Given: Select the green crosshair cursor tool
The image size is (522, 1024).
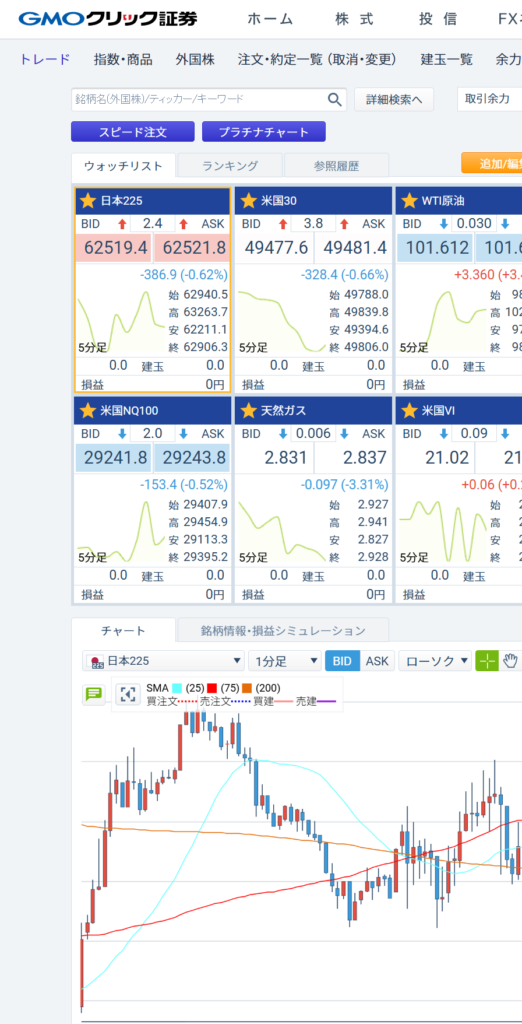Looking at the screenshot, I should 487,660.
